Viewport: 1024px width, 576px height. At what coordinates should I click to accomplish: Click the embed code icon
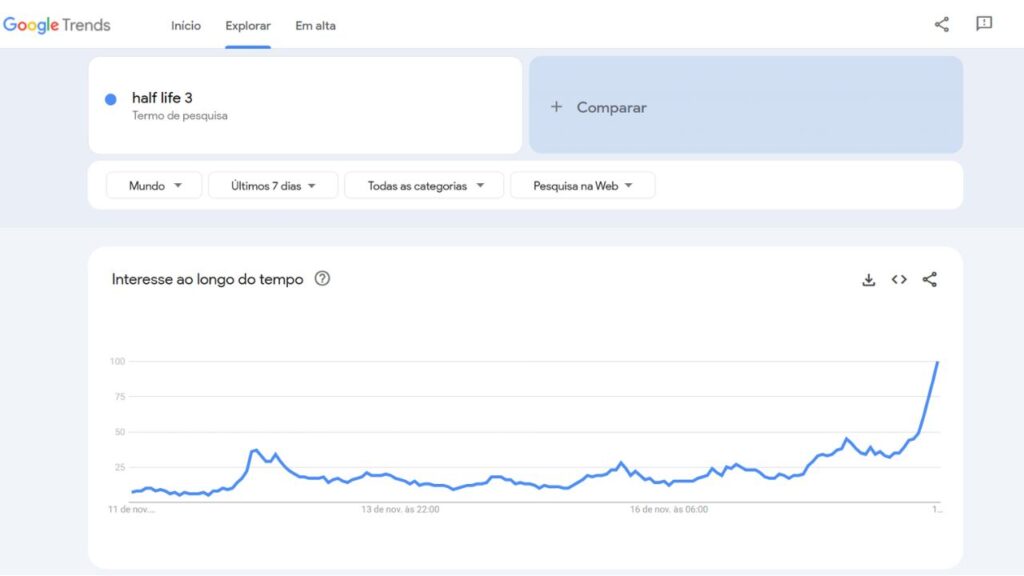point(899,280)
